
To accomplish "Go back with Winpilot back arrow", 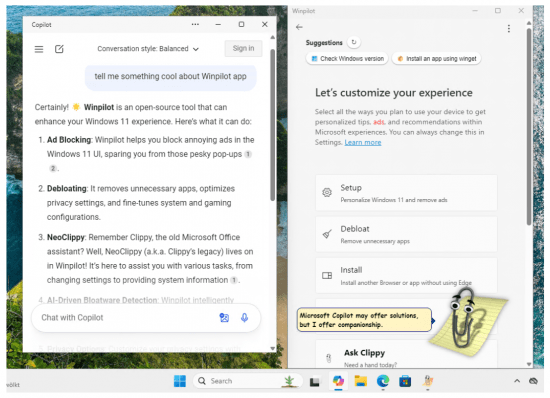I will pos(299,27).
